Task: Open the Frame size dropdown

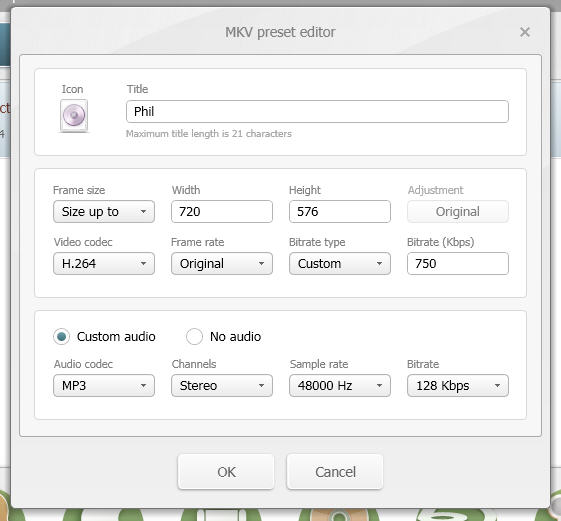Action: [104, 211]
